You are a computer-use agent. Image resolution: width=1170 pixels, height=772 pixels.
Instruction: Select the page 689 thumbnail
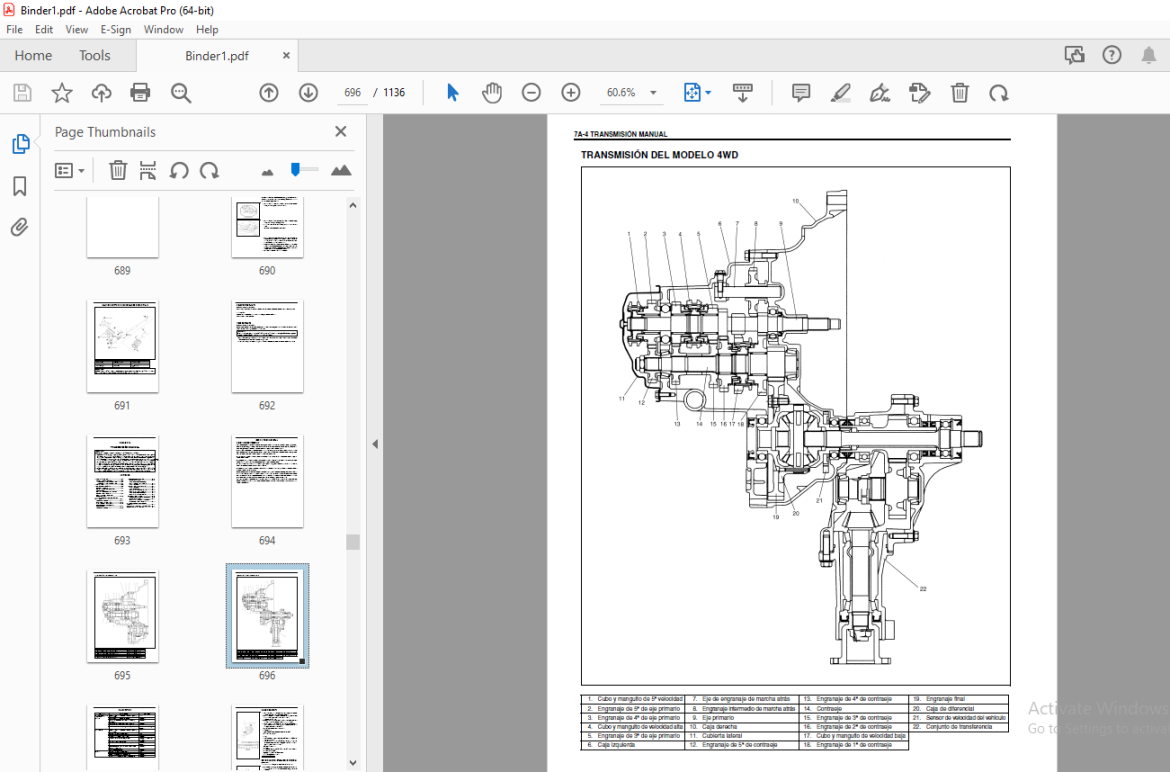tap(122, 227)
